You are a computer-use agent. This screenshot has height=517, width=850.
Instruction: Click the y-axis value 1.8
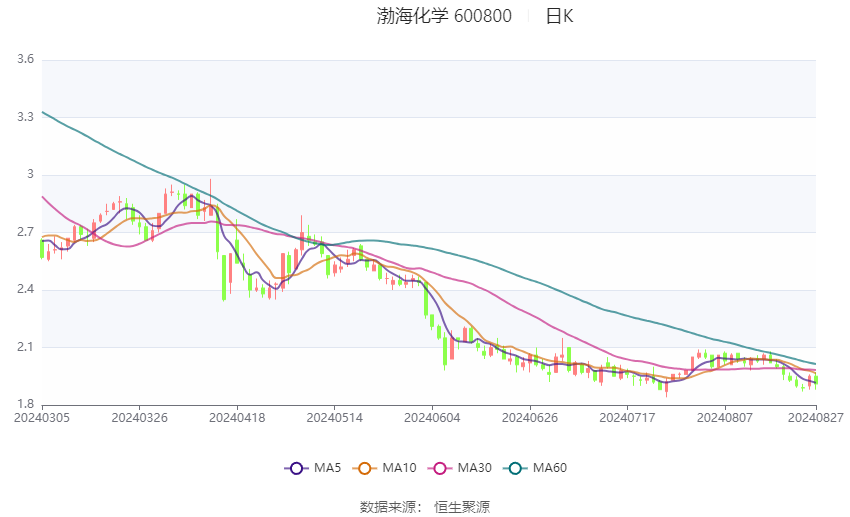coord(25,404)
